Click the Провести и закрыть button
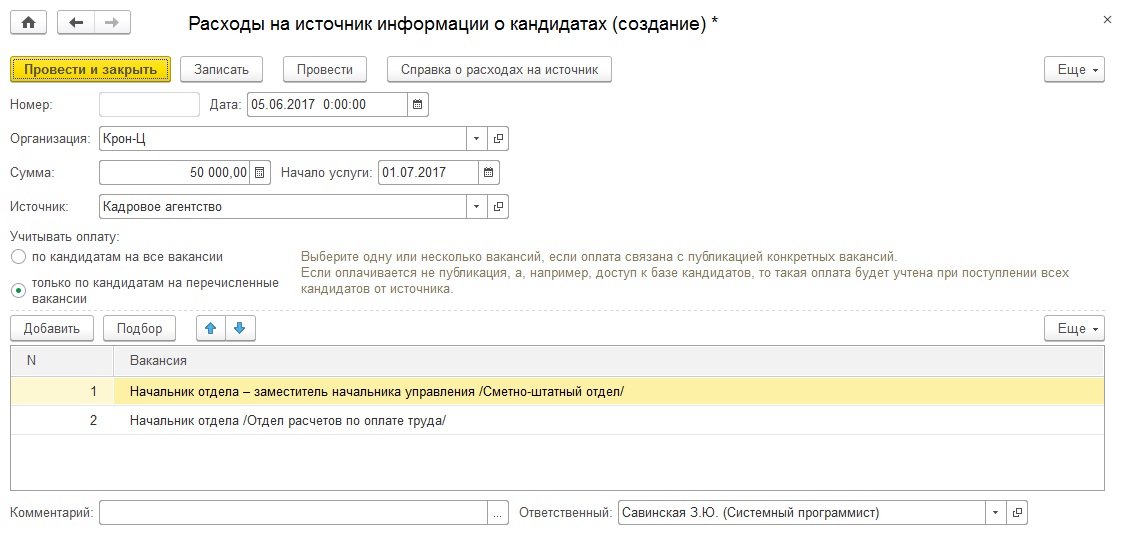Screen dimensions: 1123x534 tap(90, 69)
